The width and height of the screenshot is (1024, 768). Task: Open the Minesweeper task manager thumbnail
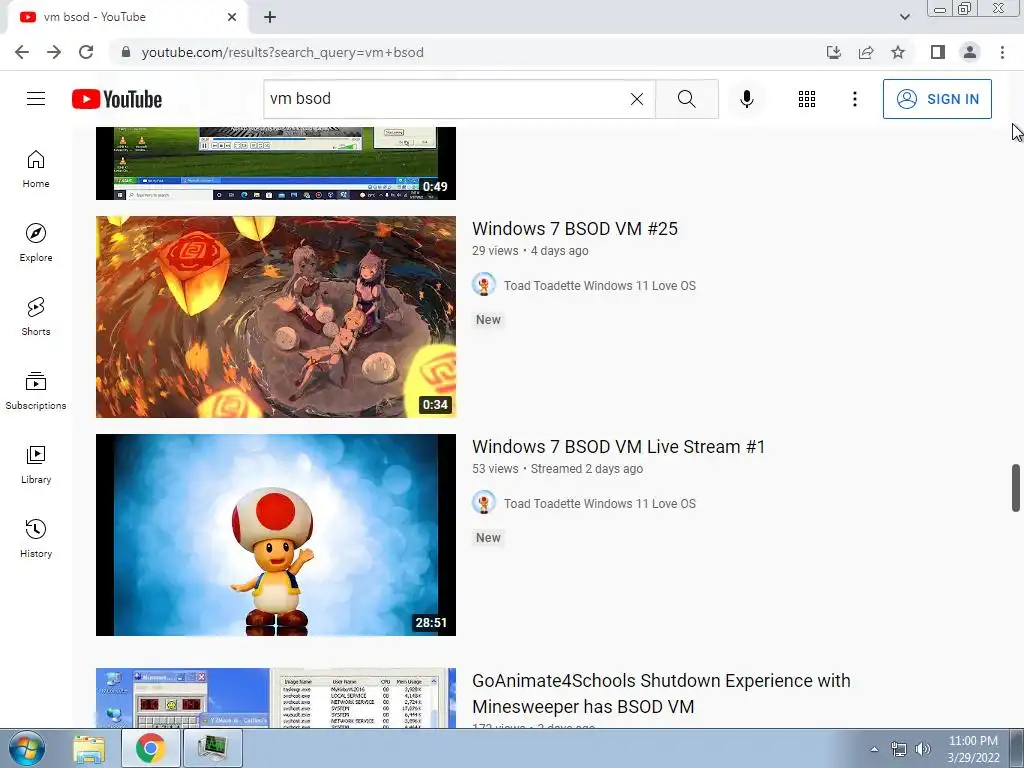(x=276, y=697)
